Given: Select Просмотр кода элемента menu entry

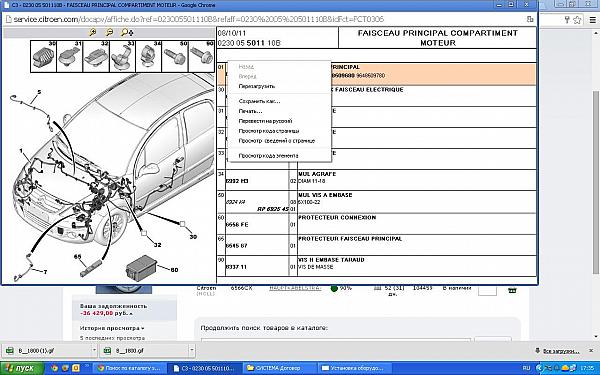Looking at the screenshot, I should [x=268, y=156].
